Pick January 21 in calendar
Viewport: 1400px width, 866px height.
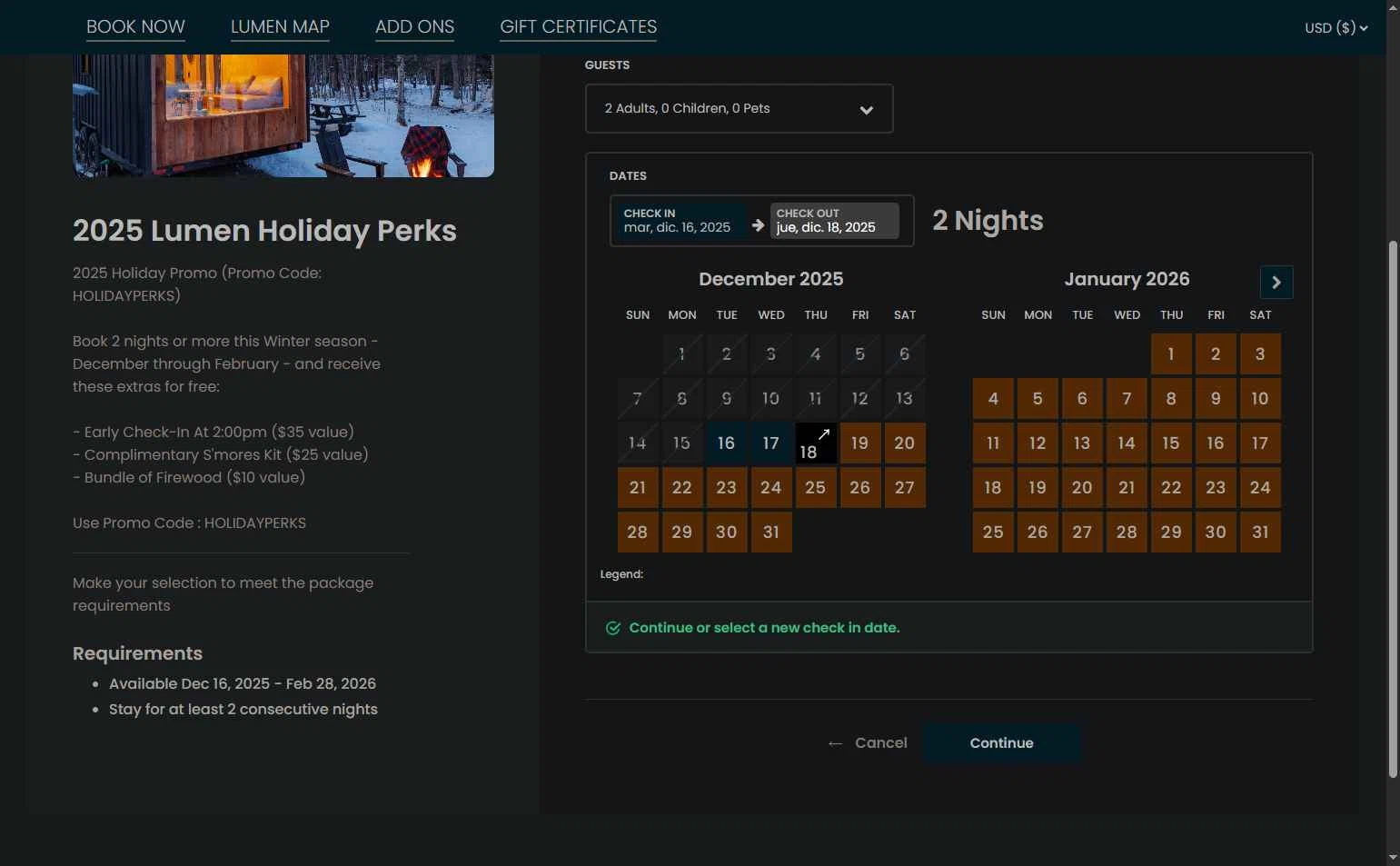[x=1127, y=488]
